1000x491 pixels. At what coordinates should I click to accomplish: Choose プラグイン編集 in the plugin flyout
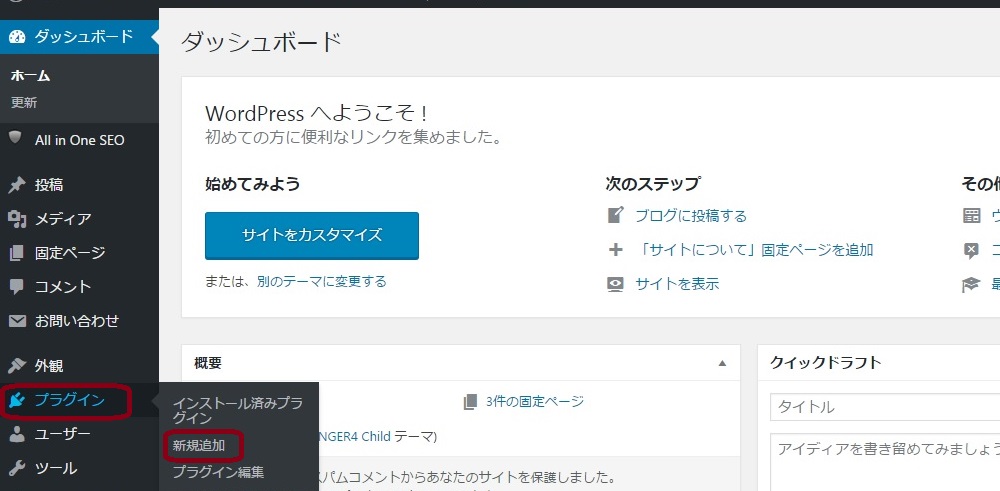(218, 473)
